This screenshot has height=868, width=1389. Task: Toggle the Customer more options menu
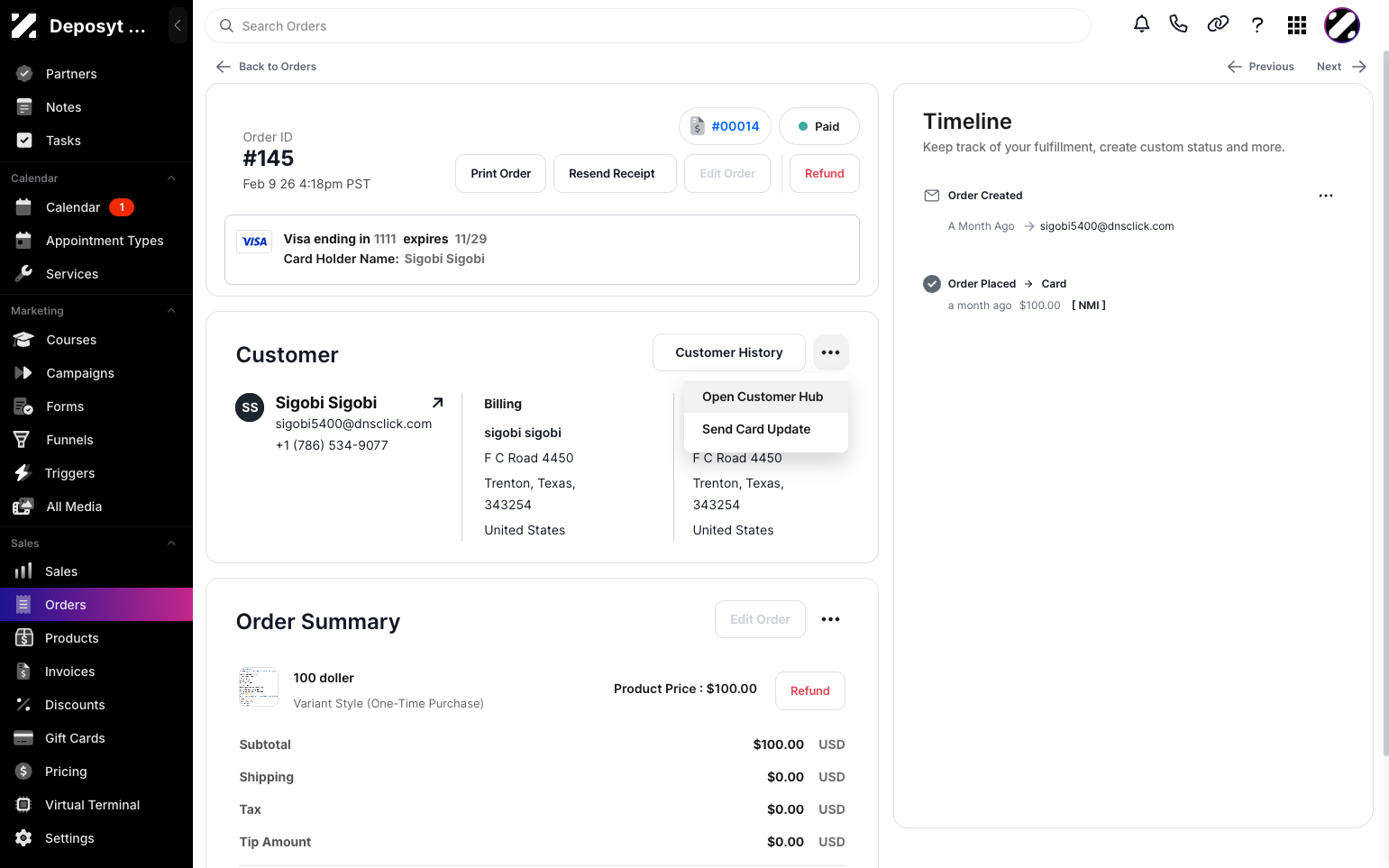click(831, 352)
